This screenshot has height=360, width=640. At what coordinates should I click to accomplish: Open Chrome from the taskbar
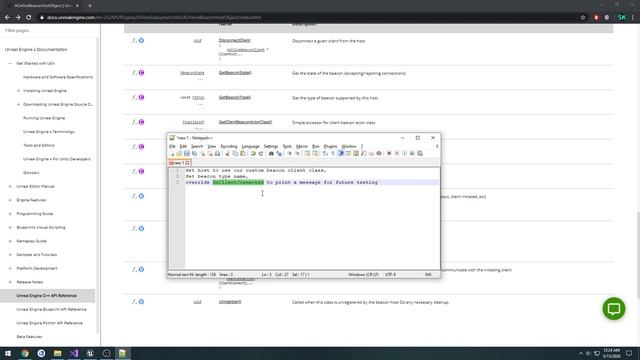[x=25, y=353]
